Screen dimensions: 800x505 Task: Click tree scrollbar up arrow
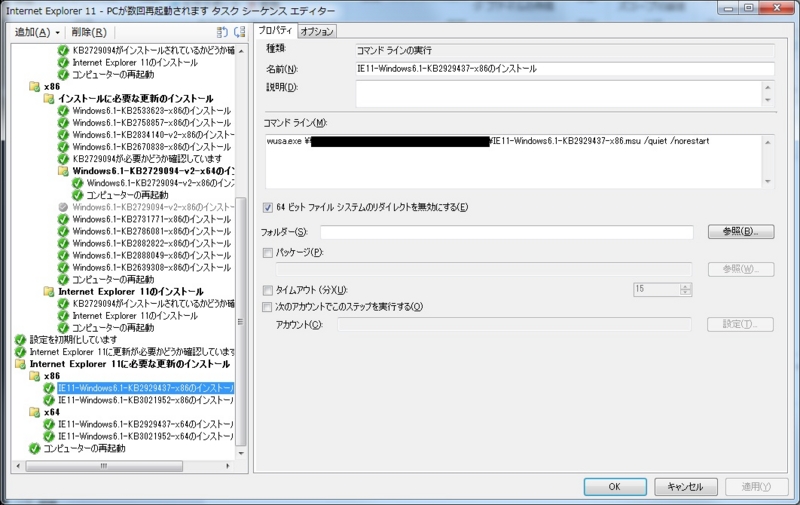[241, 51]
